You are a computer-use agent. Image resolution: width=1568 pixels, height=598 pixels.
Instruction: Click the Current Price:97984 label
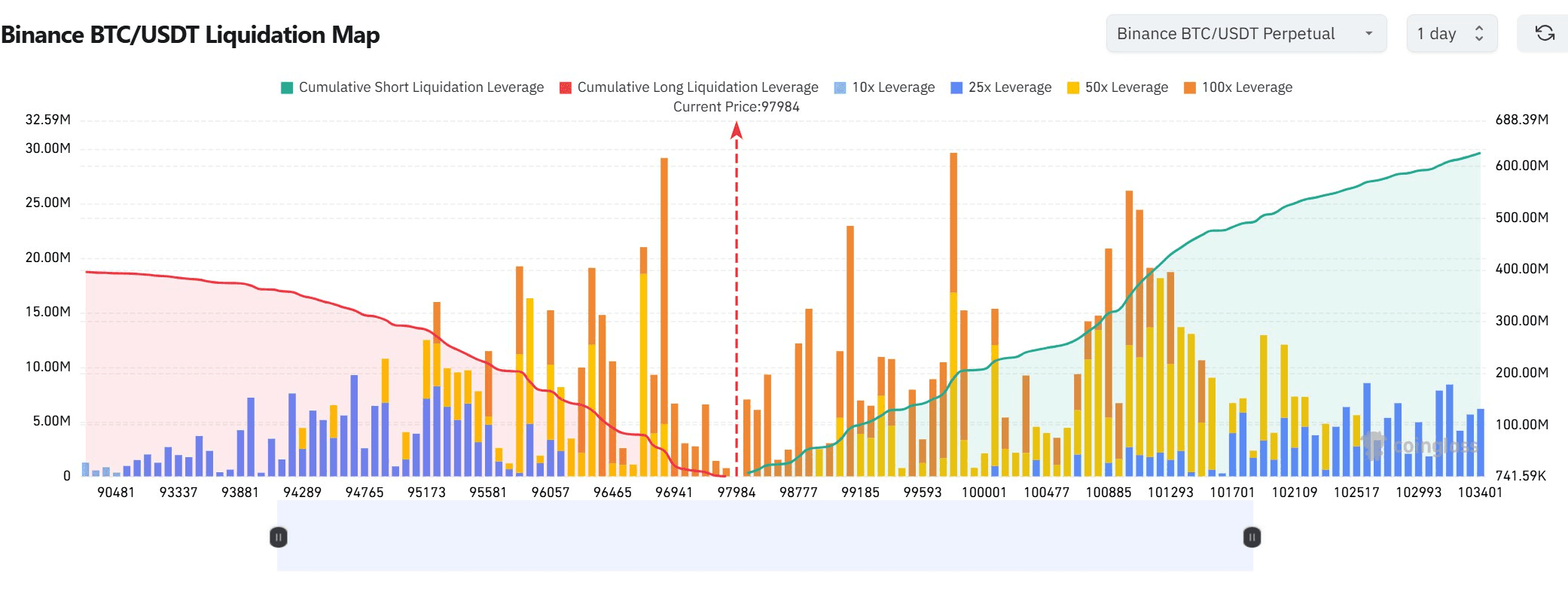coord(737,107)
